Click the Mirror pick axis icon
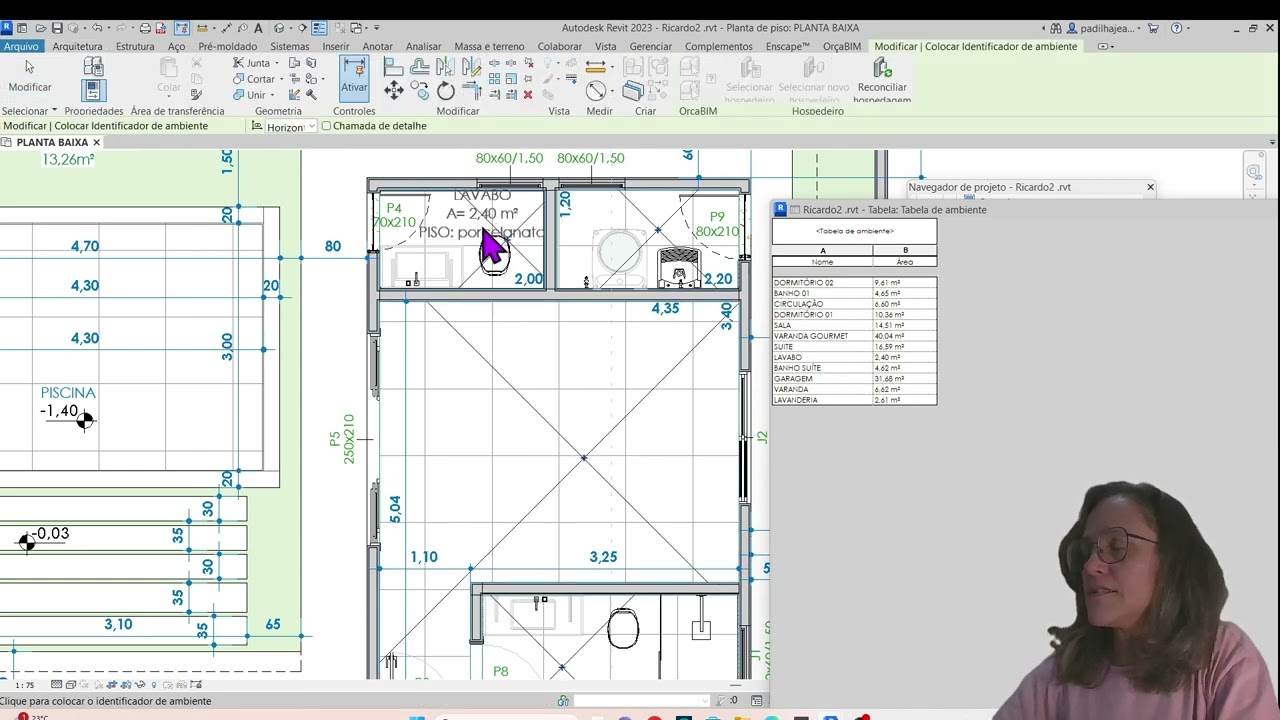This screenshot has width=1280, height=720. coord(445,67)
